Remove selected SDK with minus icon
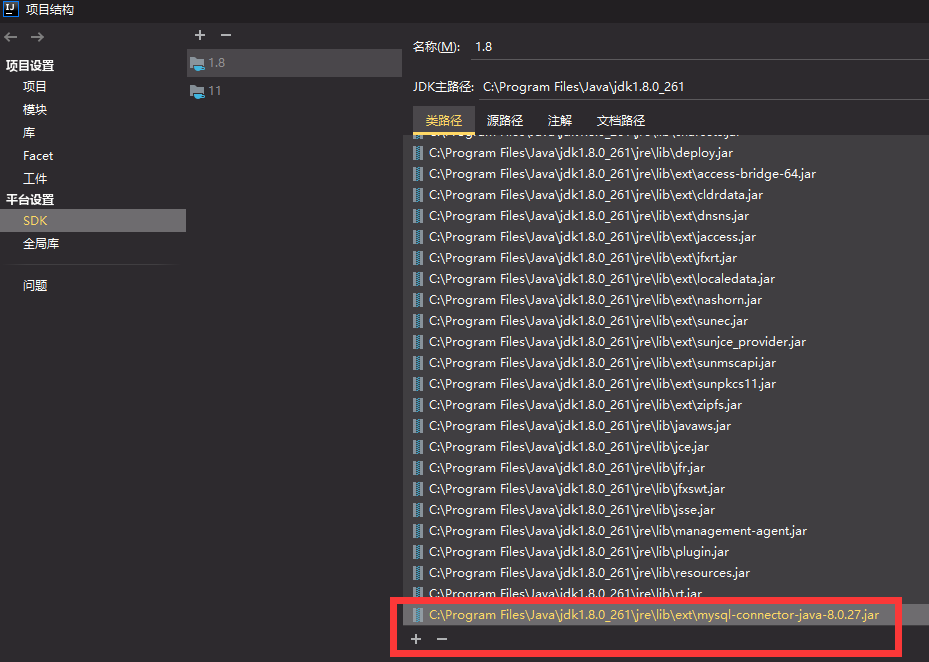This screenshot has height=662, width=929. 226,35
